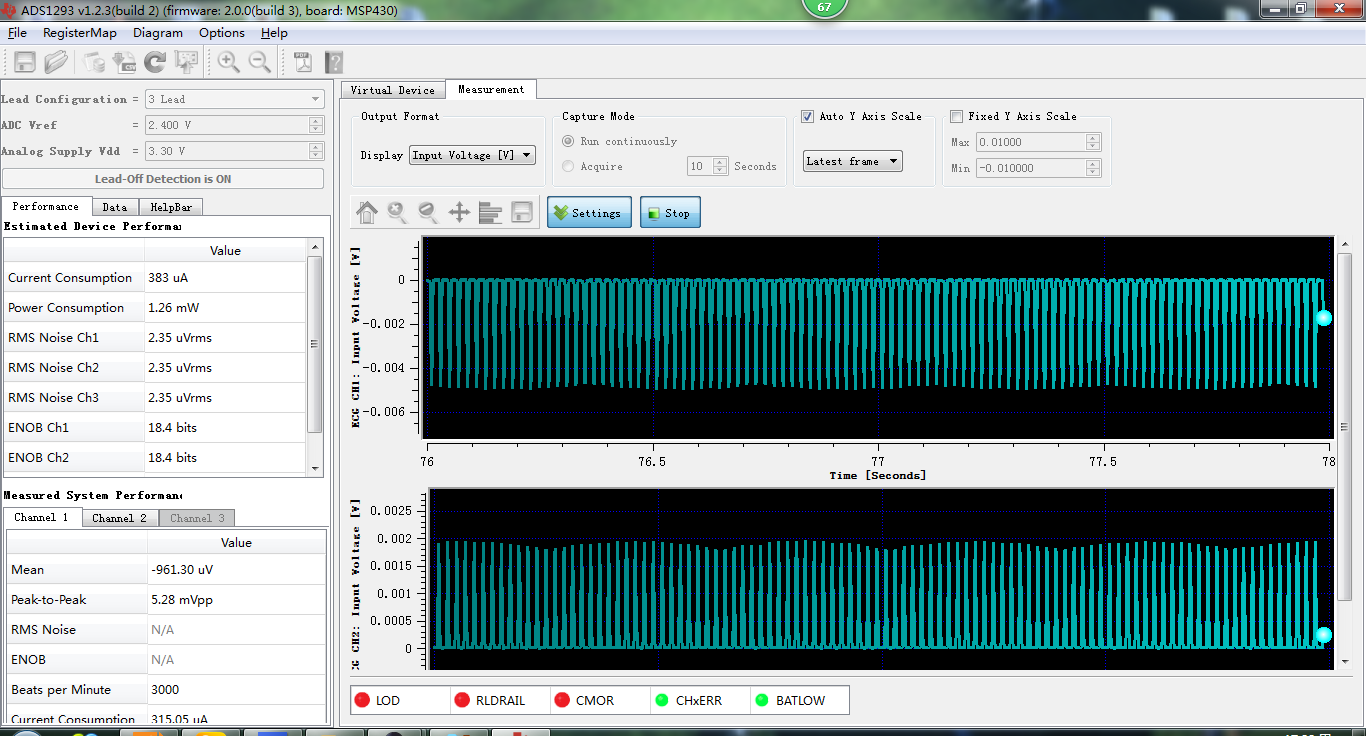
Task: Click the plot toolbar Save disk icon
Action: point(521,212)
